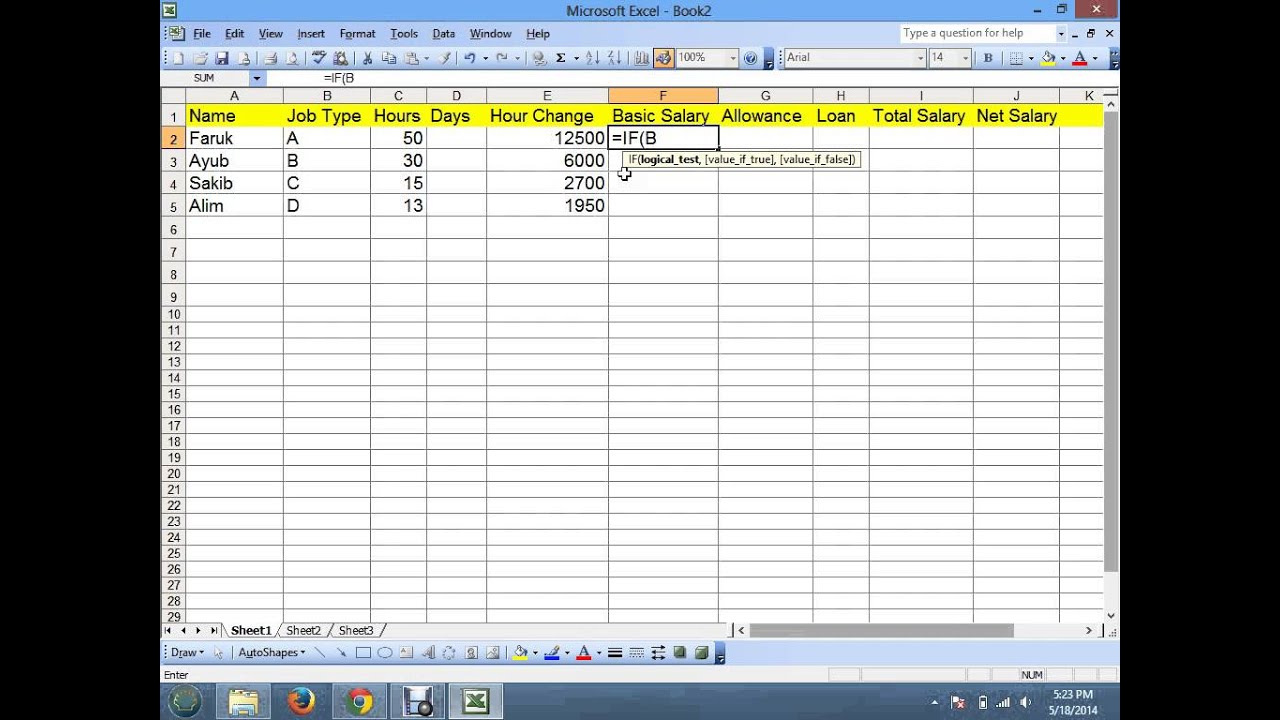Image resolution: width=1280 pixels, height=720 pixels.
Task: Open the Arial font name dropdown
Action: (920, 58)
